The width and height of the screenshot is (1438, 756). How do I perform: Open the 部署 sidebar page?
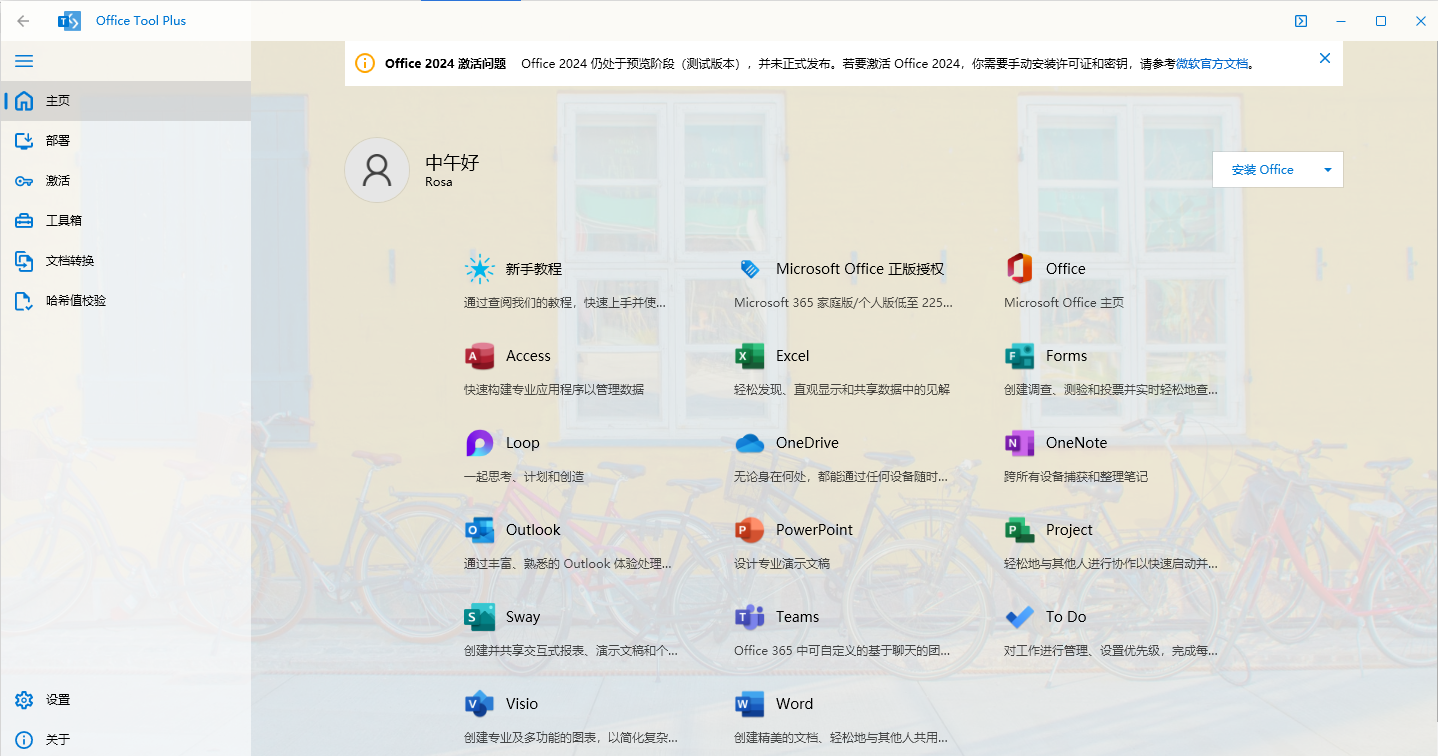pyautogui.click(x=126, y=141)
